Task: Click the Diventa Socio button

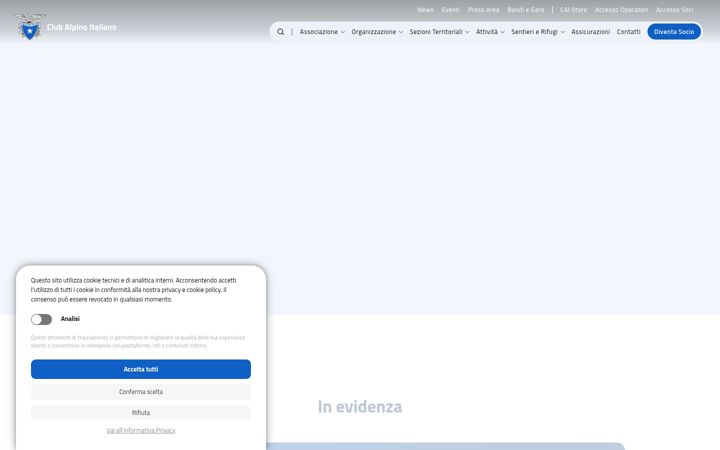Action: (x=674, y=32)
